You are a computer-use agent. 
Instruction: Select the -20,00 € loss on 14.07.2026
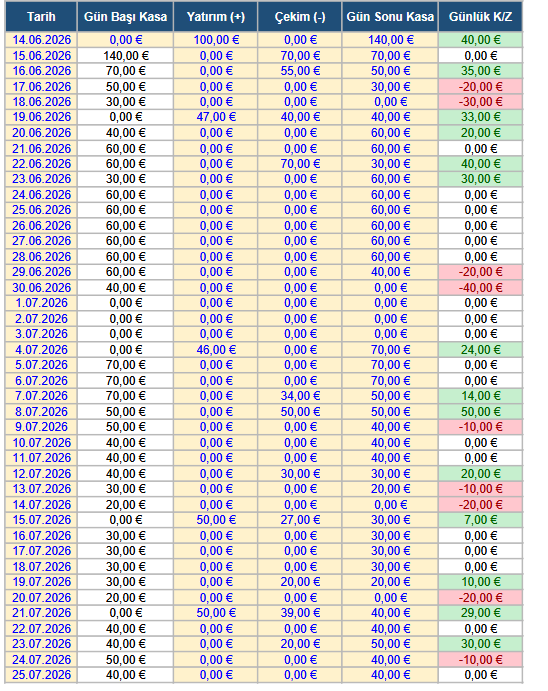tap(480, 505)
